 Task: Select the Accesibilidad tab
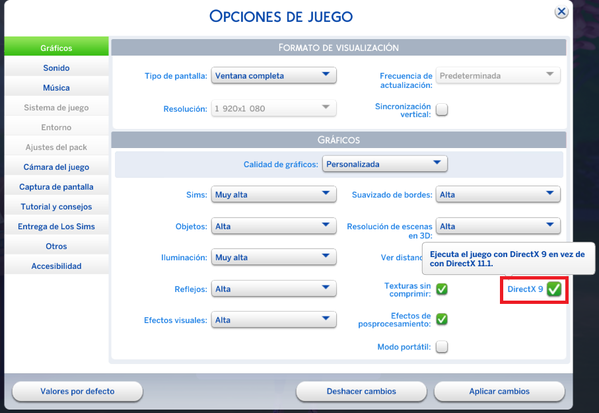pyautogui.click(x=57, y=266)
